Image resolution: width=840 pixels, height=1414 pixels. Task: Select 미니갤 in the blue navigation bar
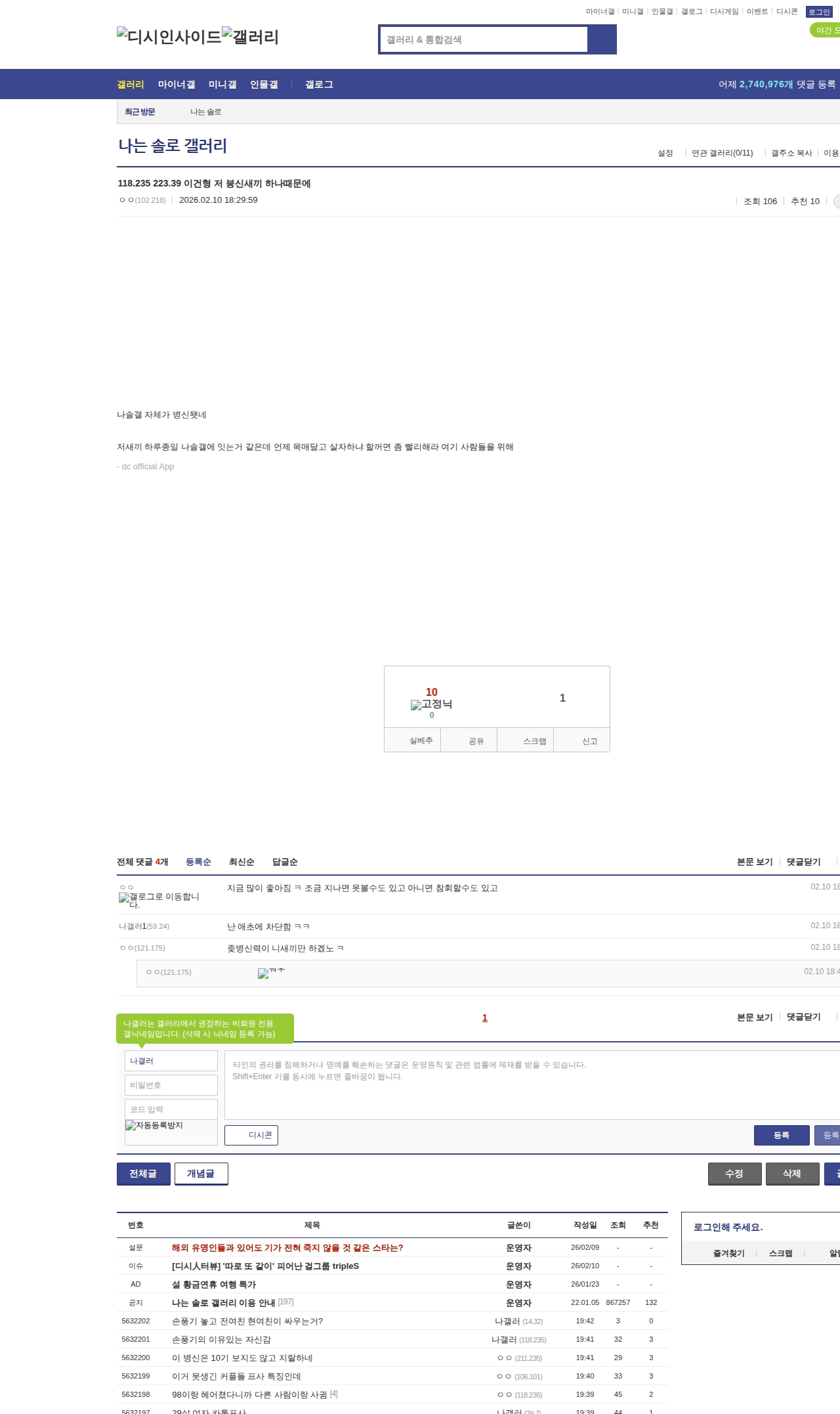click(222, 85)
